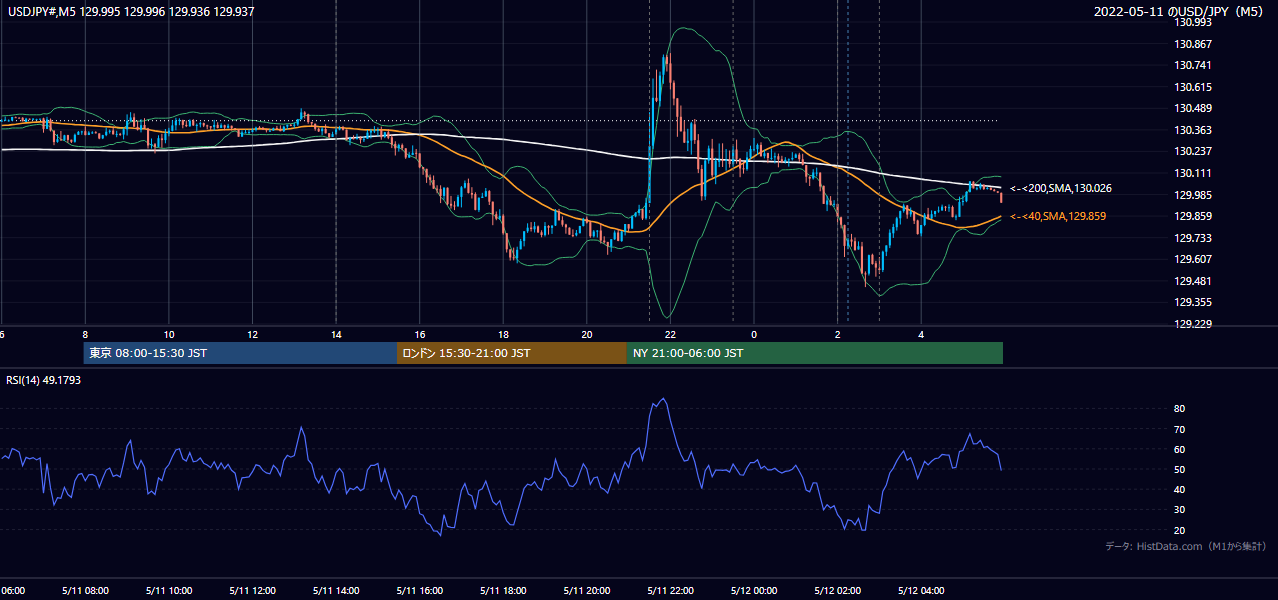
Task: Click the 5/11 10:00 time axis label
Action: (169, 590)
